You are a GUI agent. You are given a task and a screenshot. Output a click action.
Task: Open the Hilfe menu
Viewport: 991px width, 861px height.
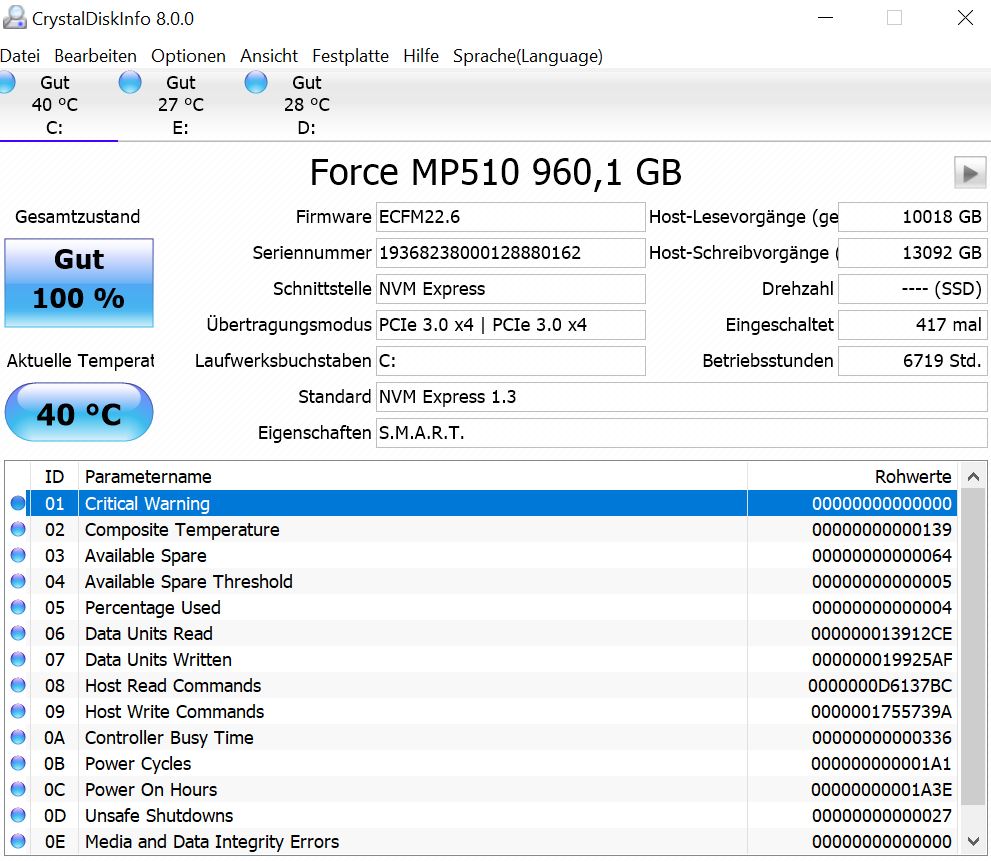pyautogui.click(x=421, y=56)
